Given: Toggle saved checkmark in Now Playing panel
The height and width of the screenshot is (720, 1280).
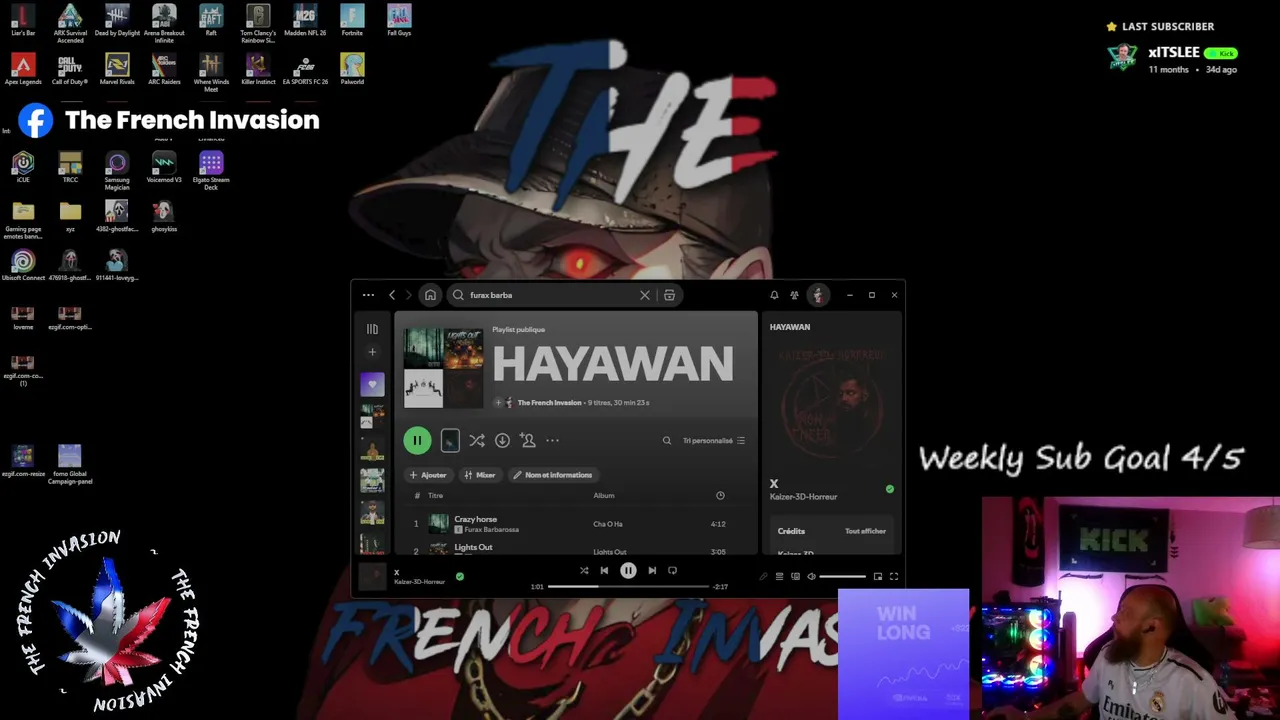Looking at the screenshot, I should coord(890,489).
